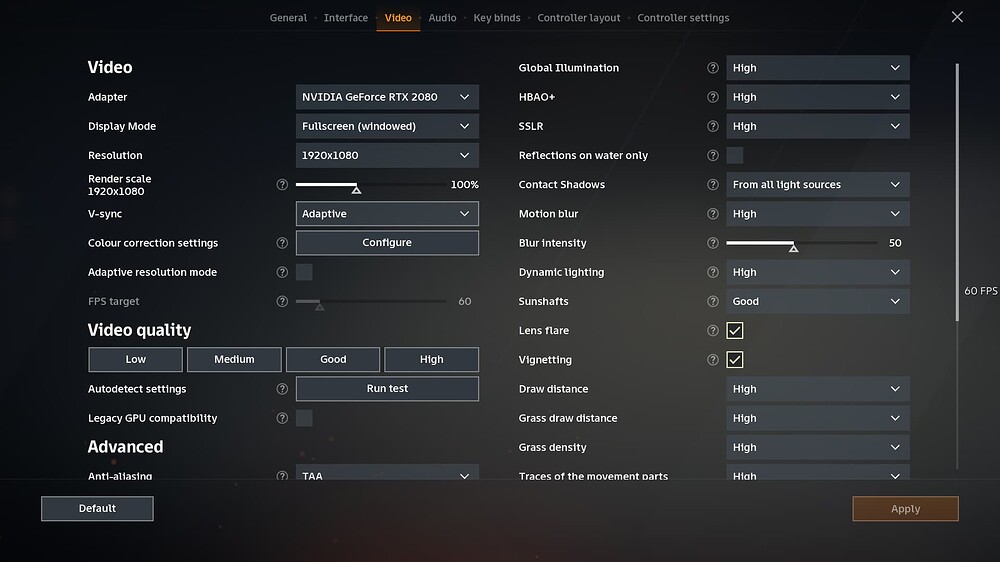
Task: Show help for HBAO+
Action: click(713, 97)
